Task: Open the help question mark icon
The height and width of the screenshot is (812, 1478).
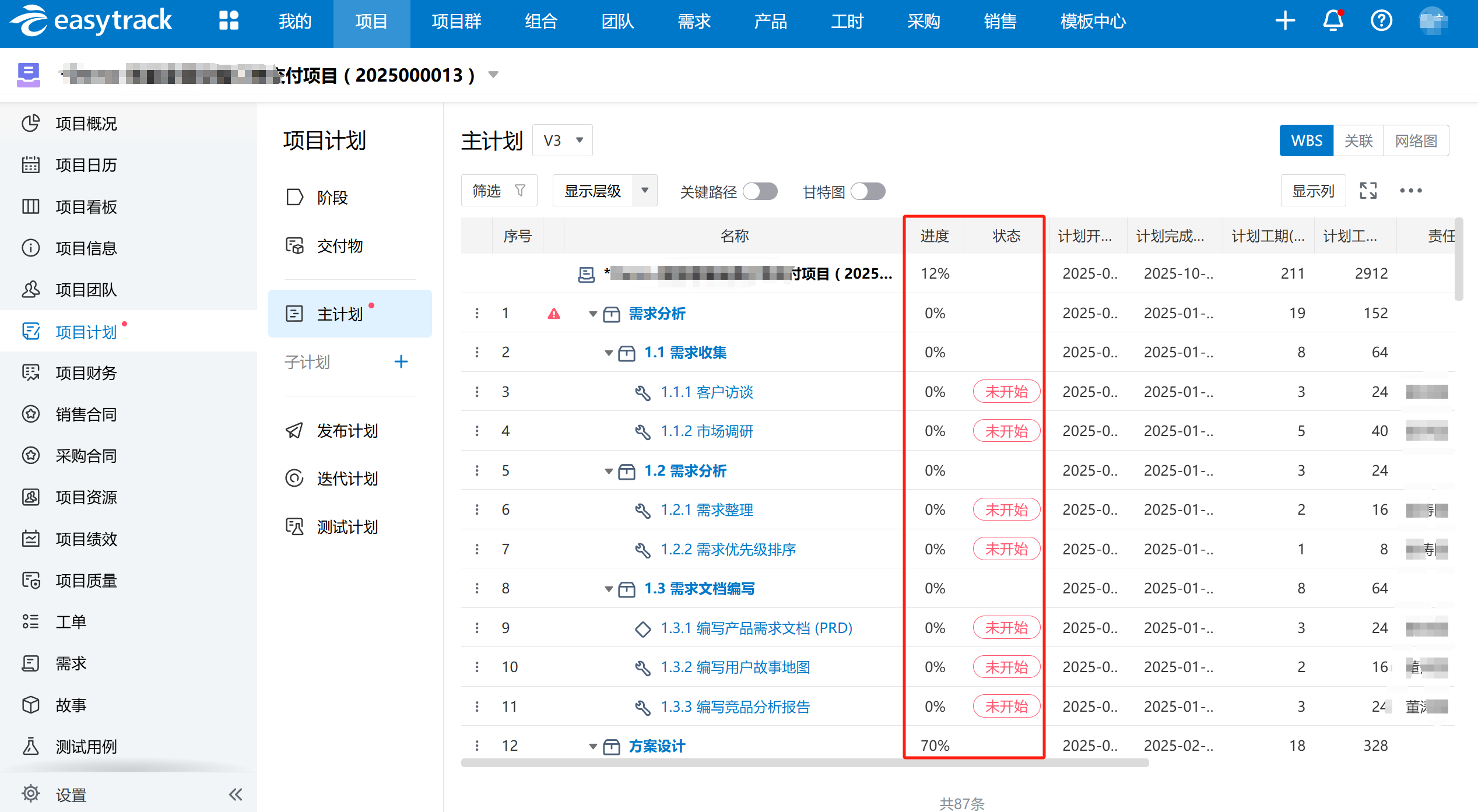Action: [1381, 21]
